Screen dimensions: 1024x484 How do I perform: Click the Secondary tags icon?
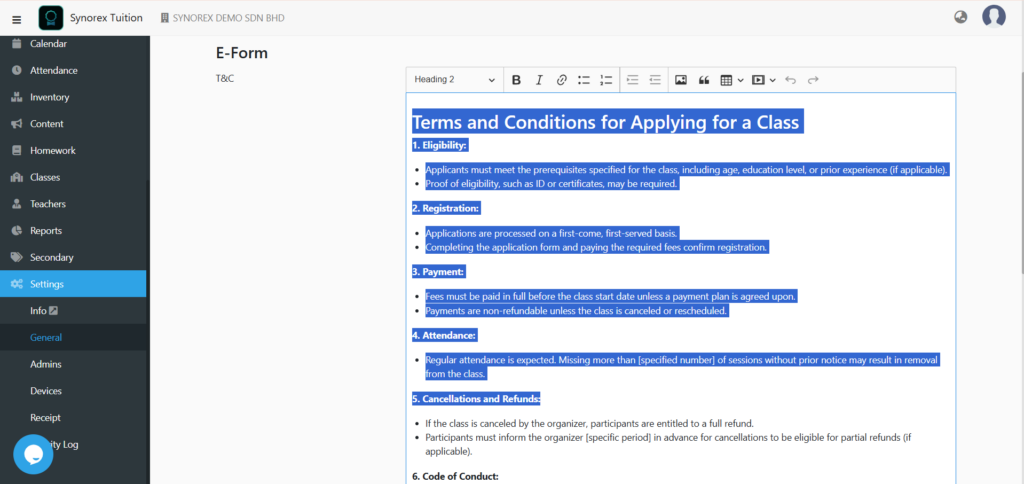coord(17,257)
